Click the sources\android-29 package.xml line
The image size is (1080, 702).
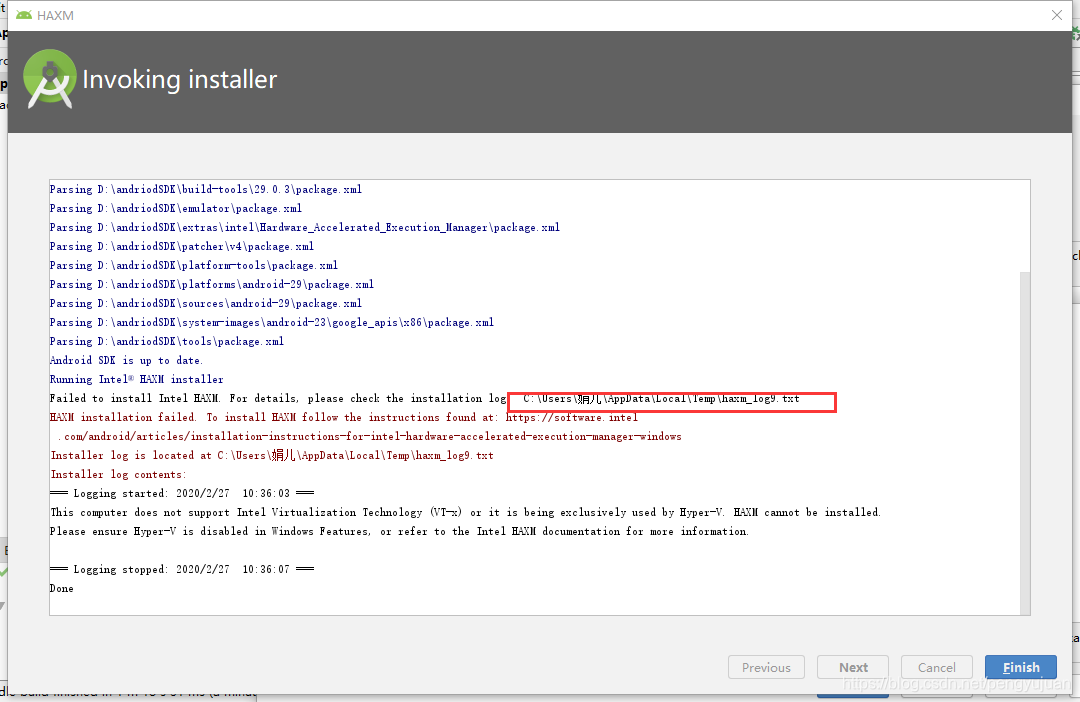205,303
